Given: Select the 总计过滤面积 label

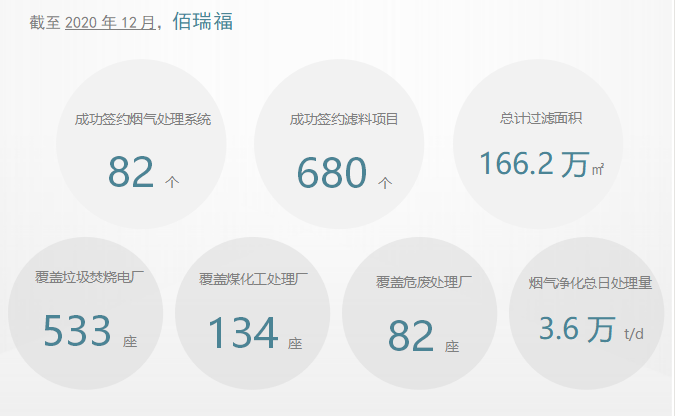Looking at the screenshot, I should tap(541, 118).
